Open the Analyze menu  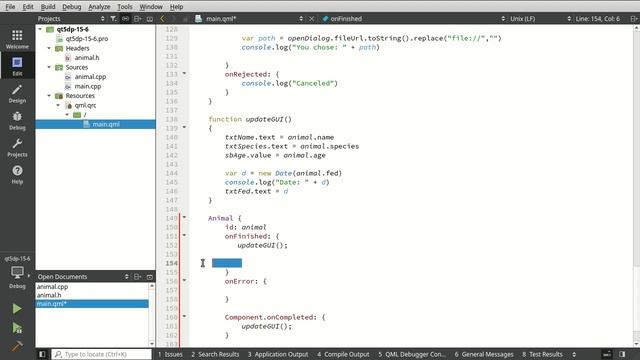click(99, 7)
